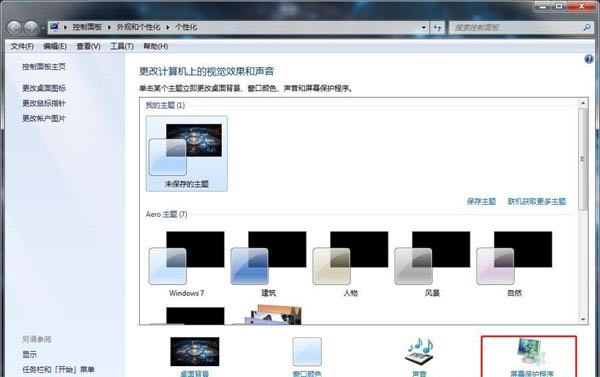Open 更改帐户图片 link
600x377 pixels.
click(x=44, y=118)
